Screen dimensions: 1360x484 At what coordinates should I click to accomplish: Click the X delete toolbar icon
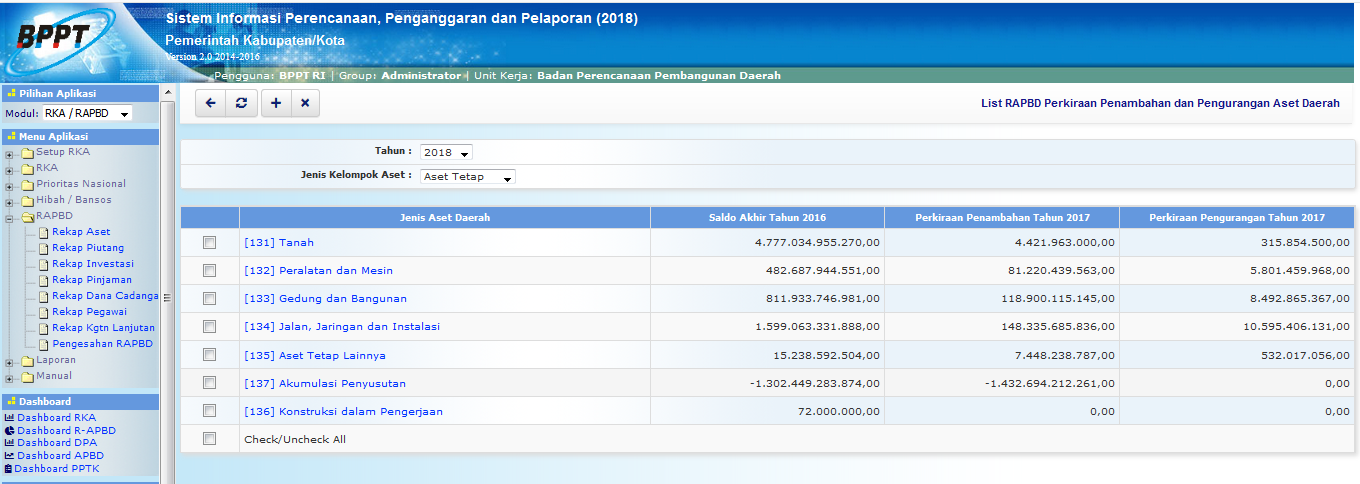pos(305,103)
